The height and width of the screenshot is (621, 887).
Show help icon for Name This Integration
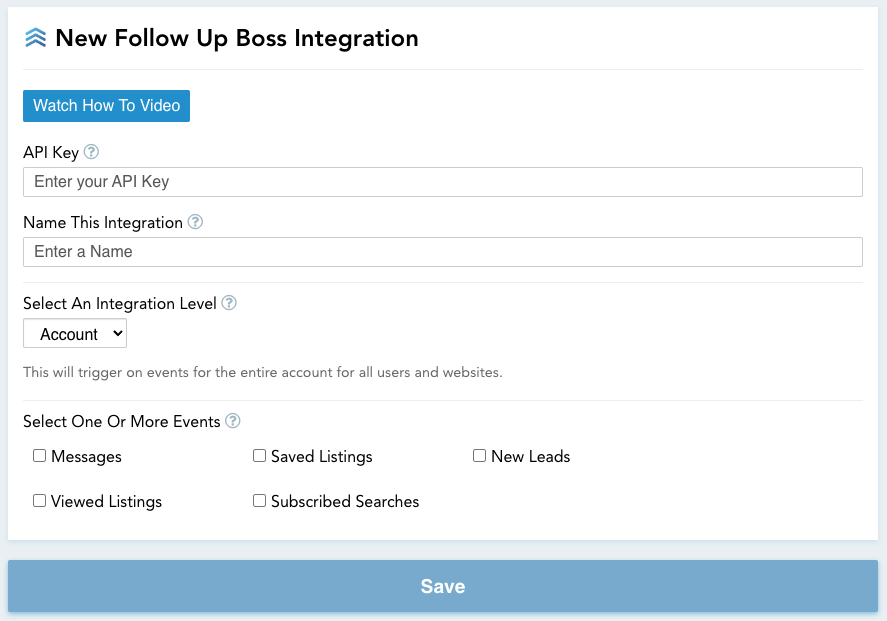coord(195,222)
